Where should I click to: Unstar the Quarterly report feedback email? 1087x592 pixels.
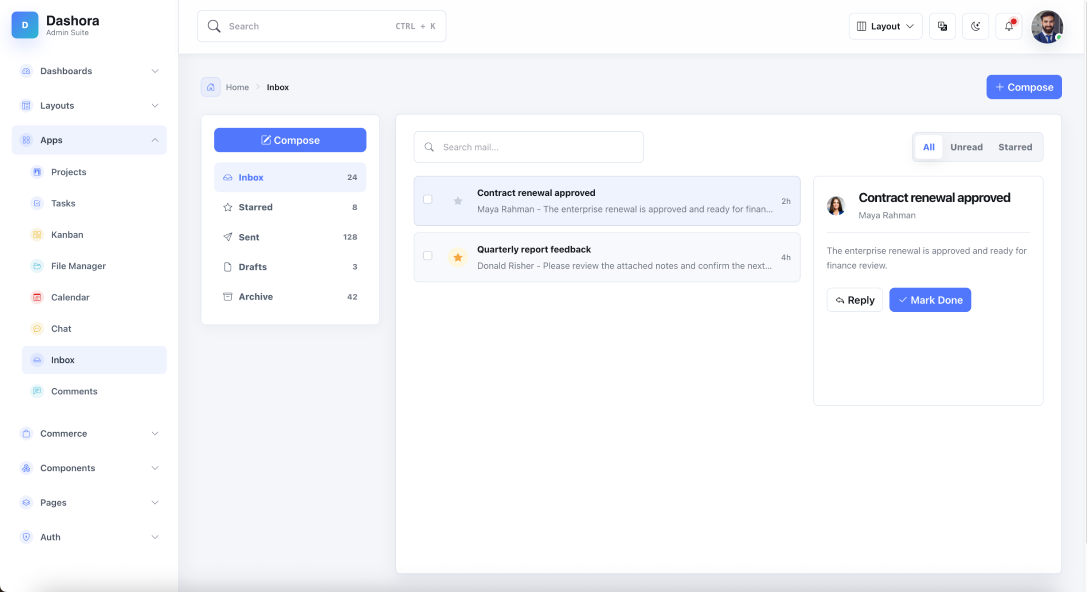(458, 257)
